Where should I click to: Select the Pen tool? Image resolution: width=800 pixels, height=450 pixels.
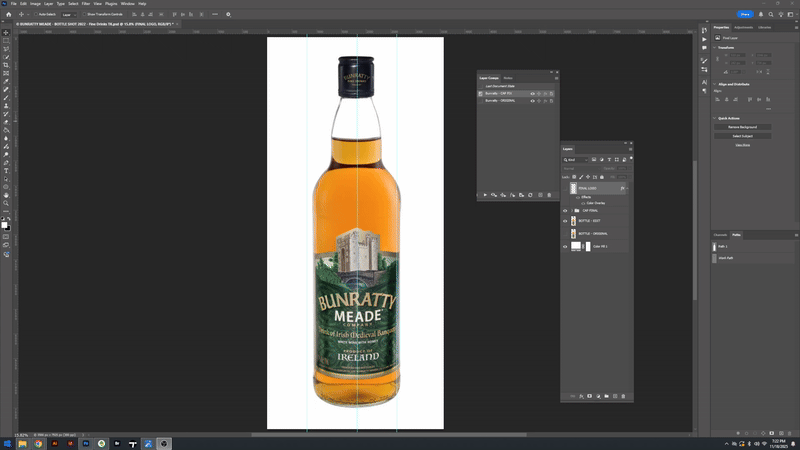coord(6,163)
